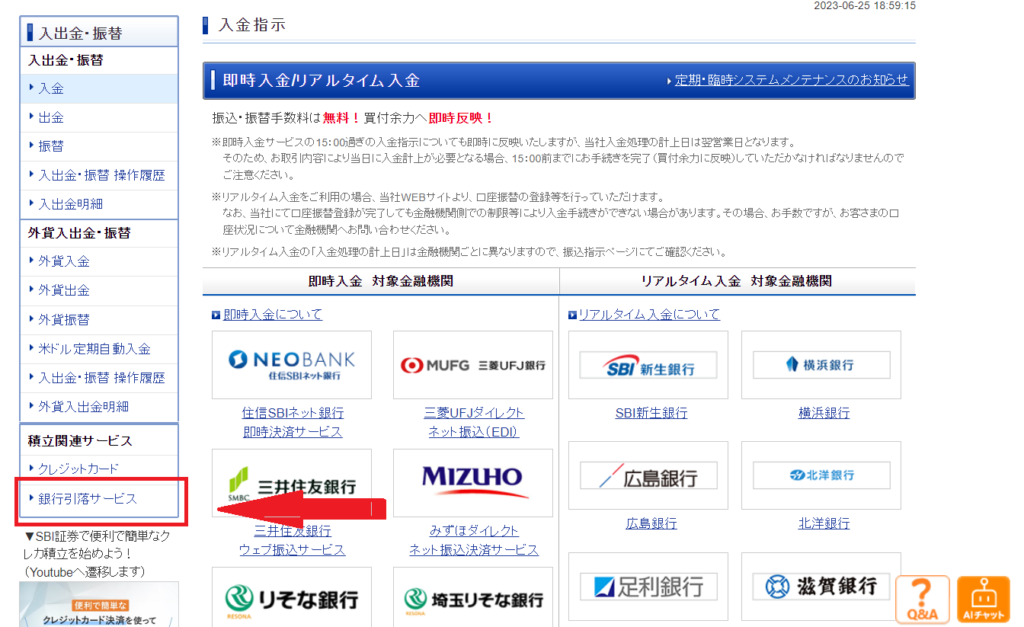
Task: Click 三井住友銀行 ウェブ振込サービス link
Action: [x=292, y=540]
